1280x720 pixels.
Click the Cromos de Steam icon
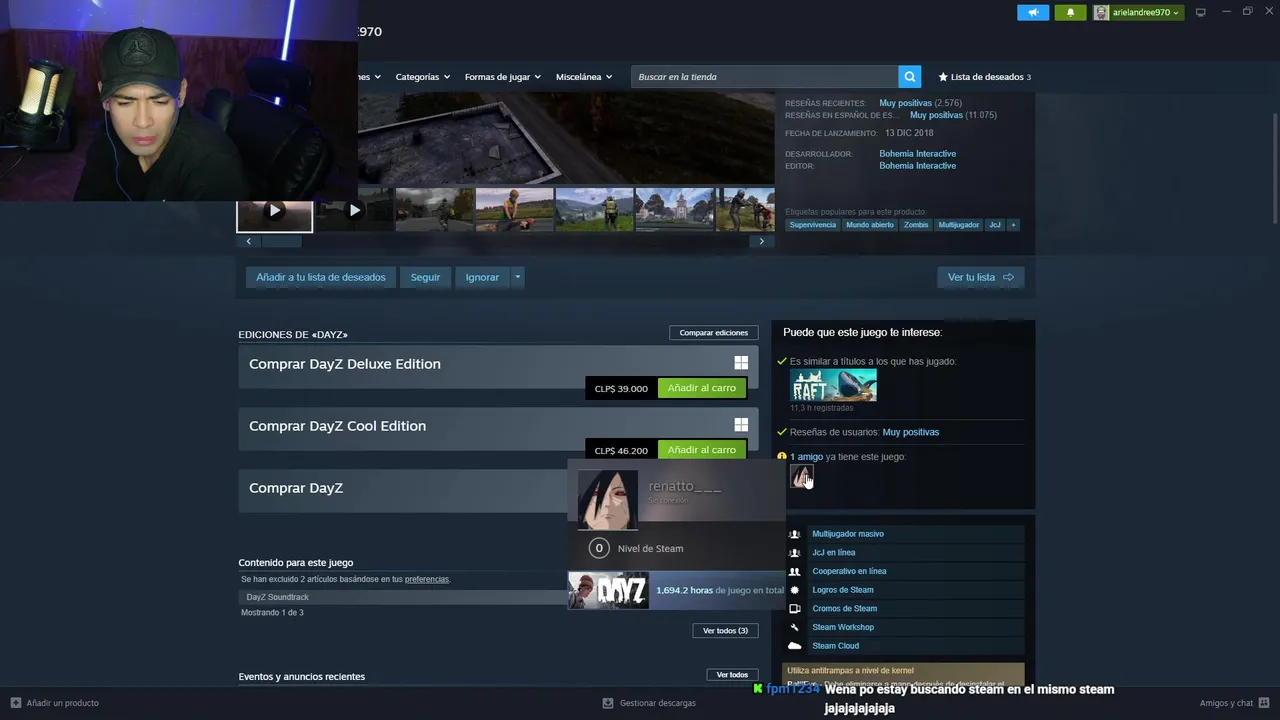pos(794,609)
